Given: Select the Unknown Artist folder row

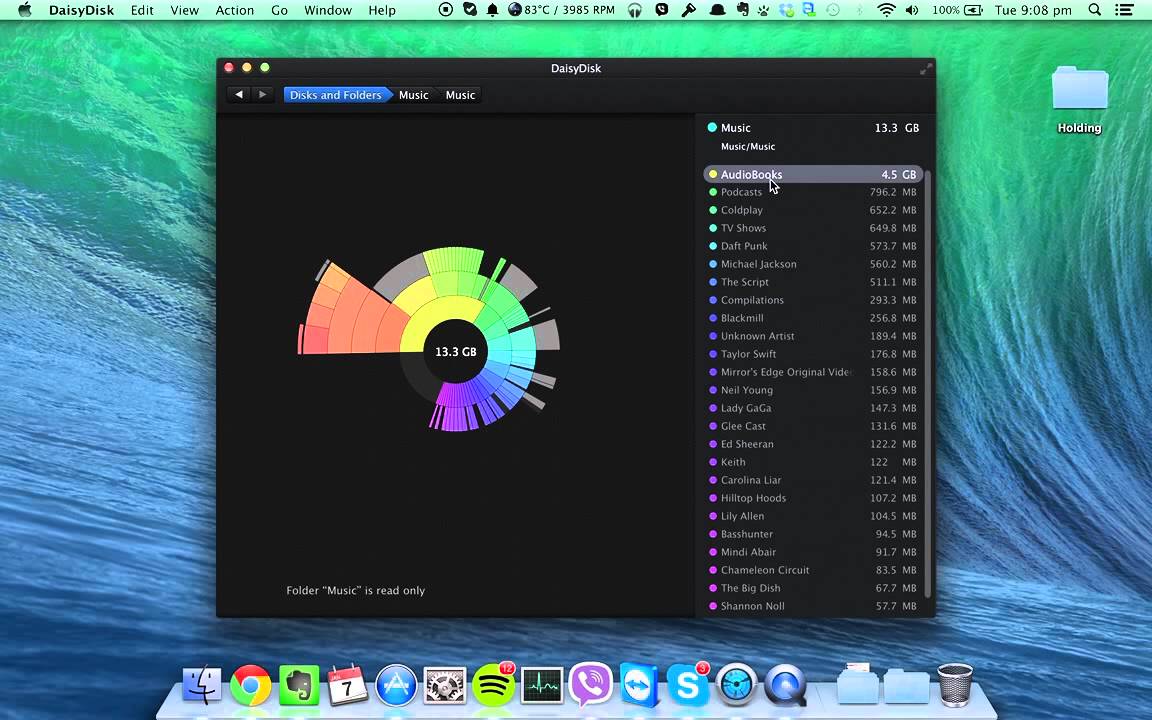Looking at the screenshot, I should 813,336.
